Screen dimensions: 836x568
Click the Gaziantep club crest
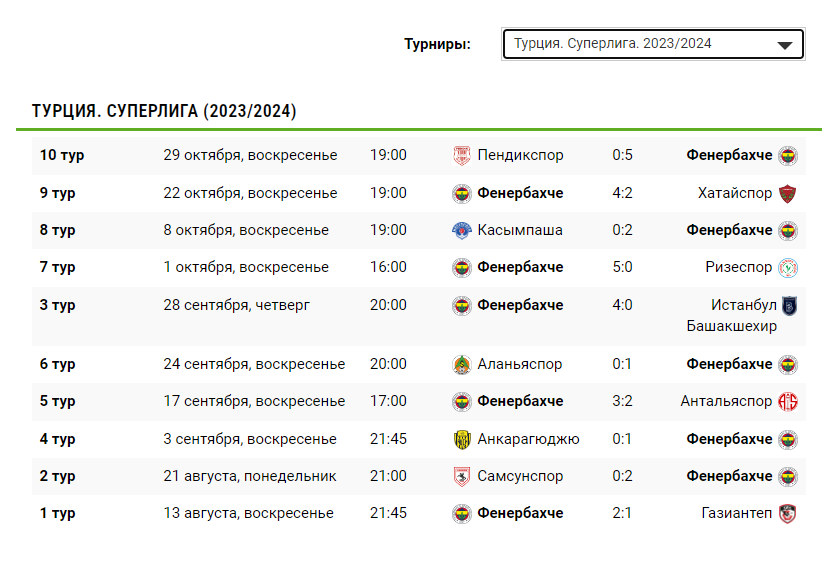click(x=788, y=513)
